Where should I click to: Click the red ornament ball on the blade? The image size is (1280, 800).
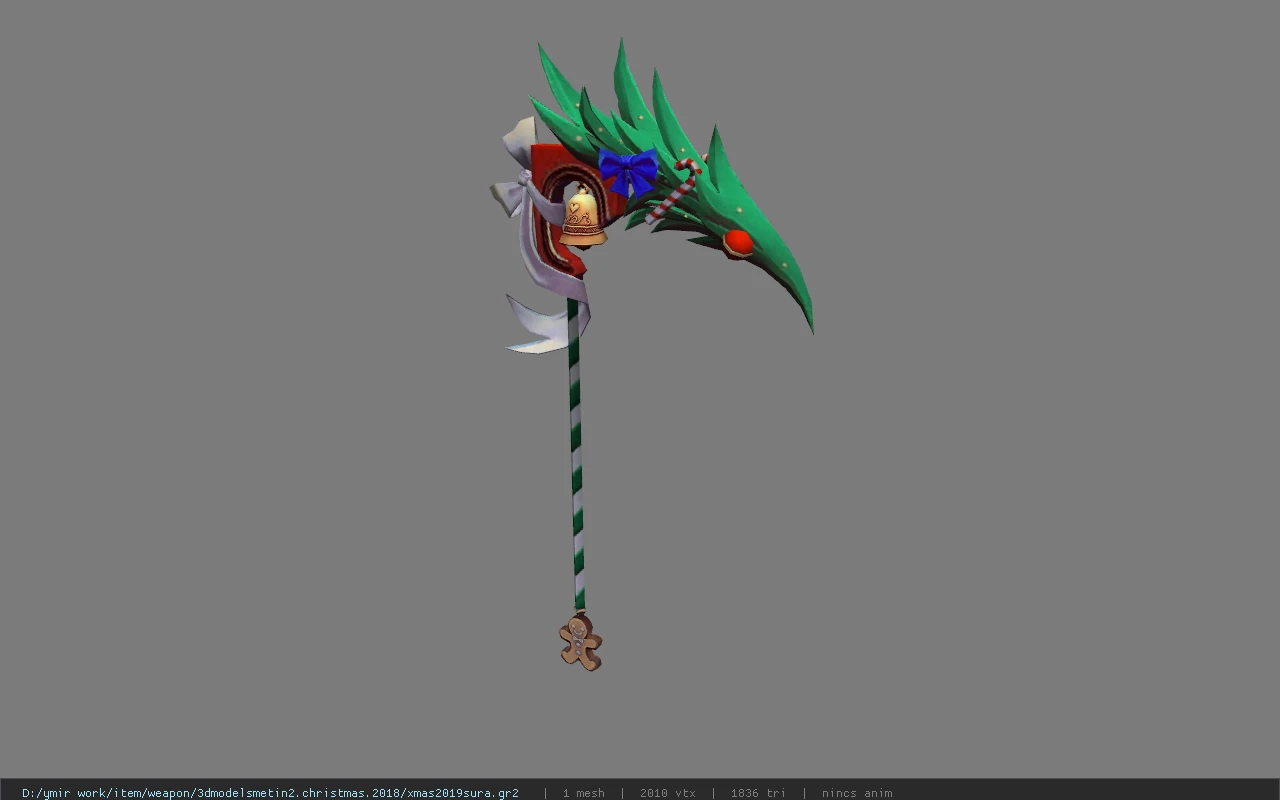click(x=738, y=243)
